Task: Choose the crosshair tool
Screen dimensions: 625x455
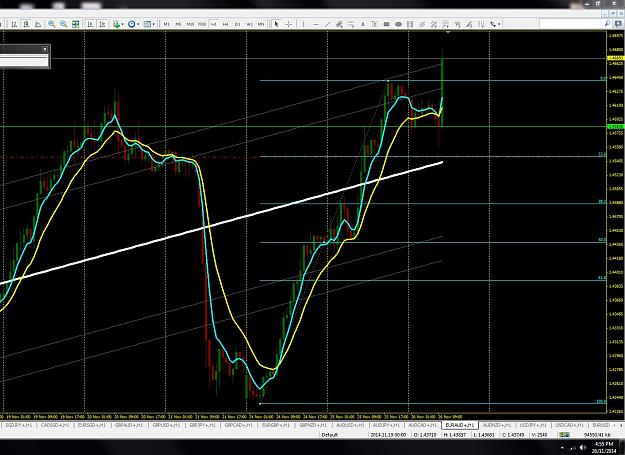Action: [x=289, y=24]
